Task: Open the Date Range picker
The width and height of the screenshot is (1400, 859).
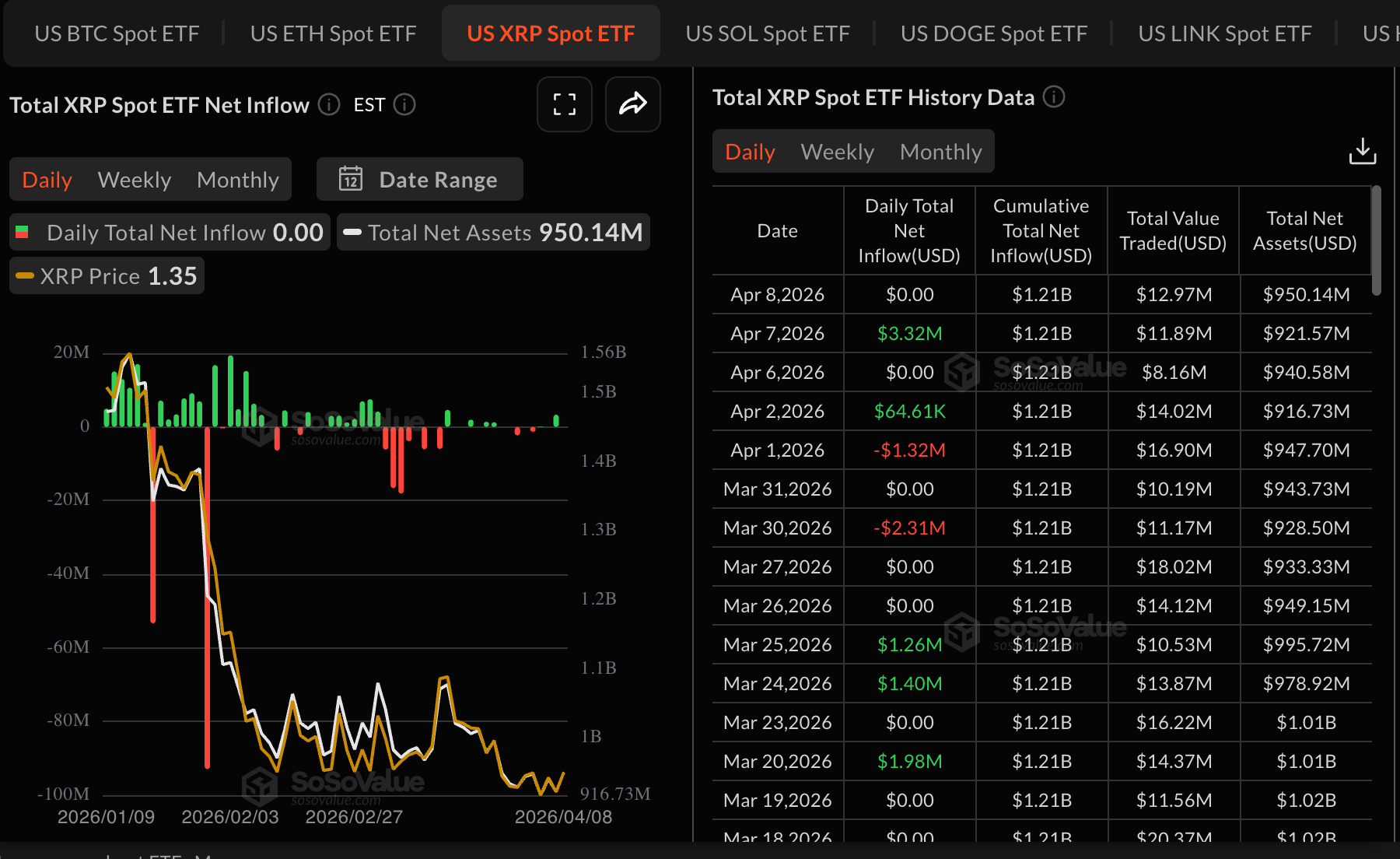Action: (420, 179)
